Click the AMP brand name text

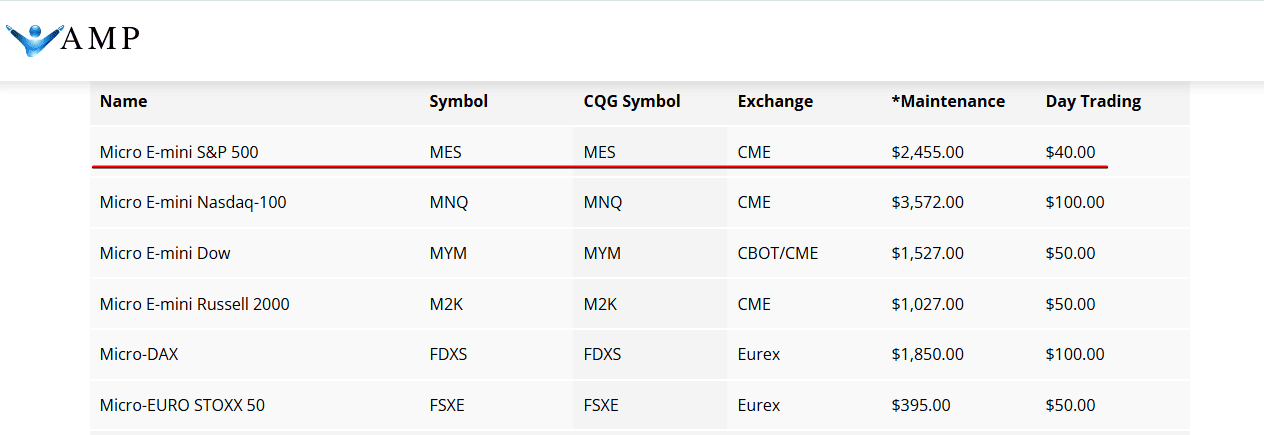(x=100, y=38)
